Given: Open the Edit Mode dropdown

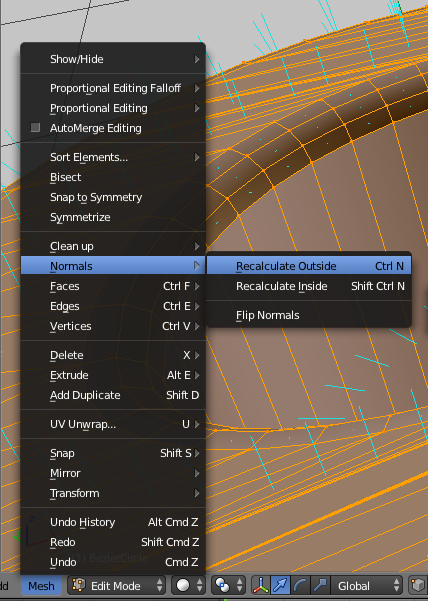Looking at the screenshot, I should click(x=116, y=585).
